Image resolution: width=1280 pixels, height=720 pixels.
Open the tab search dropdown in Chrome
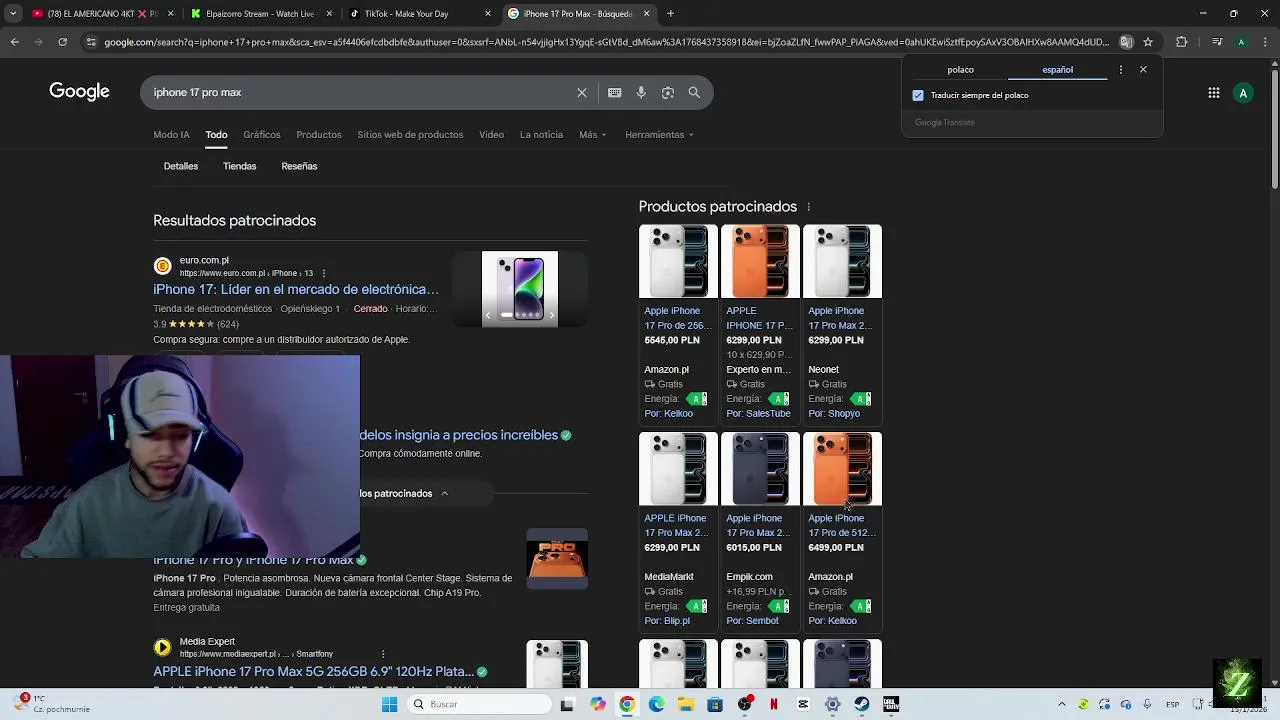(x=13, y=14)
